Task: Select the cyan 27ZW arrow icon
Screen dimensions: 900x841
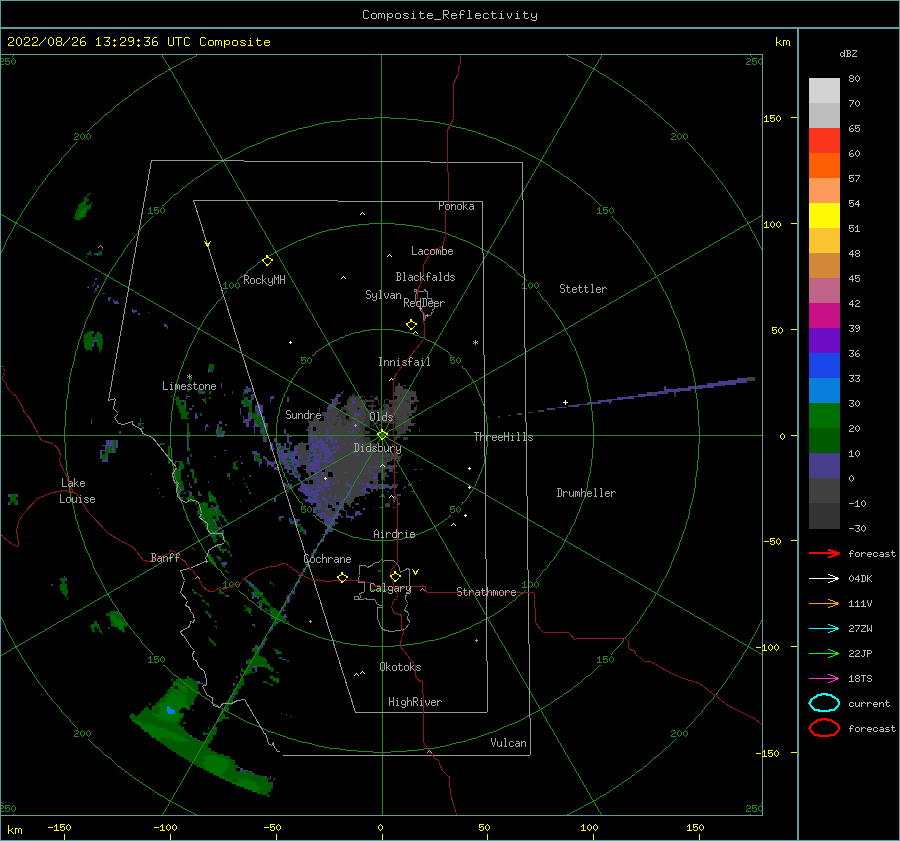Action: 824,628
